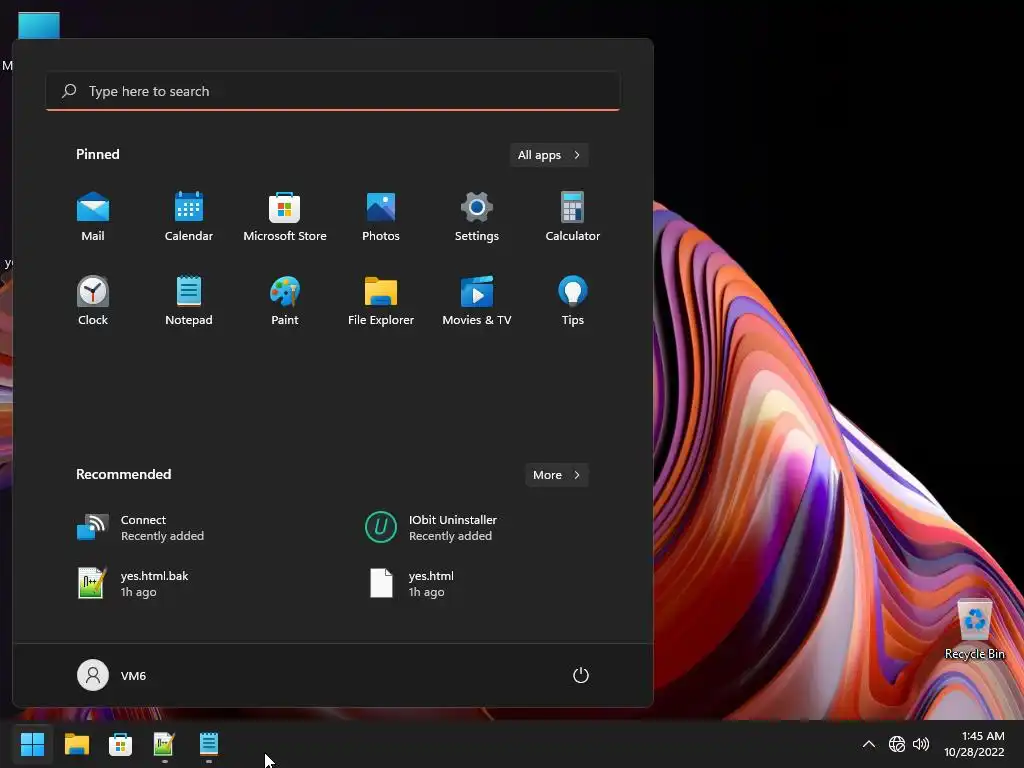The width and height of the screenshot is (1024, 768).
Task: Open Settings from pinned apps
Action: (477, 217)
